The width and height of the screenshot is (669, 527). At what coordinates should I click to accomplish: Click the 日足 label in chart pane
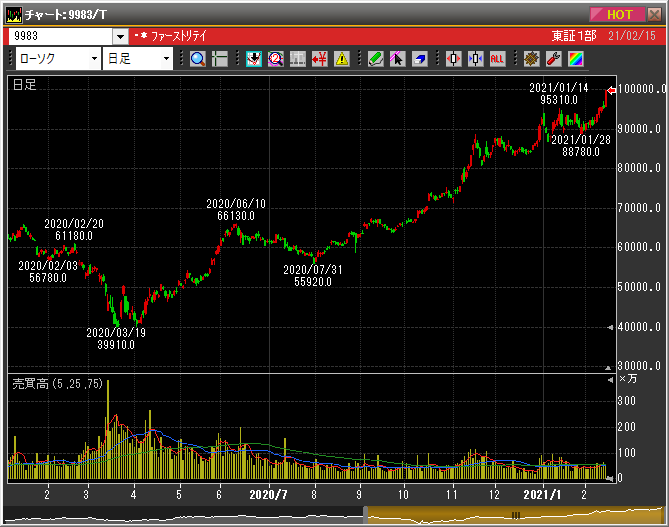[24, 86]
